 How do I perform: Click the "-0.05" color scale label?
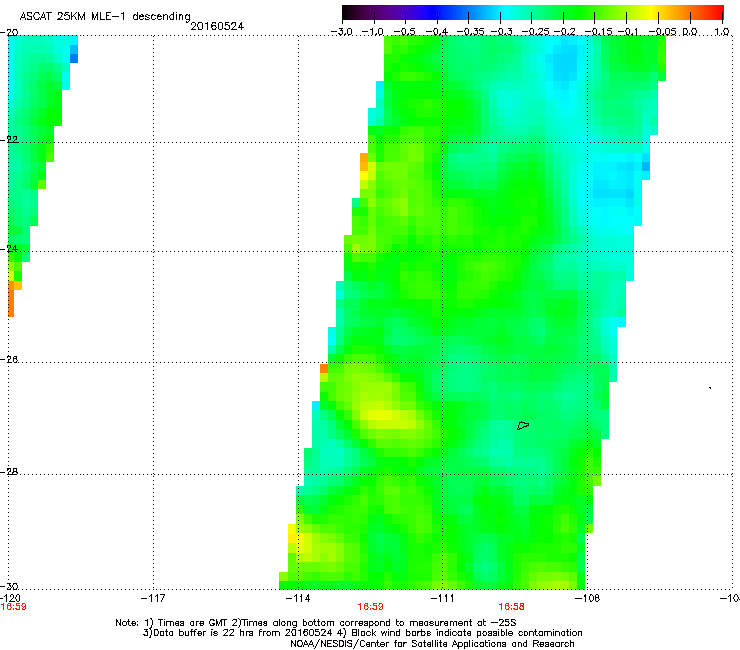(x=663, y=32)
